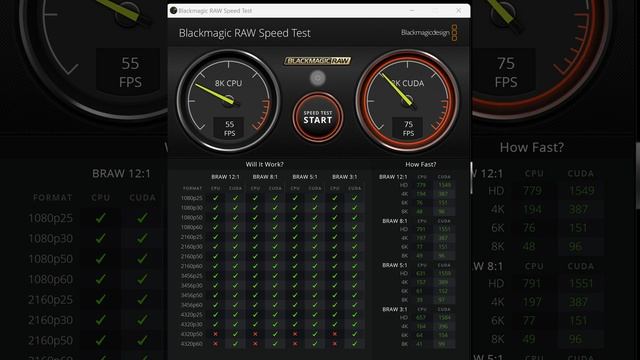Screen dimensions: 640x360
Task: Select the 55 FPS readout in CPU gauge
Action: (229, 128)
